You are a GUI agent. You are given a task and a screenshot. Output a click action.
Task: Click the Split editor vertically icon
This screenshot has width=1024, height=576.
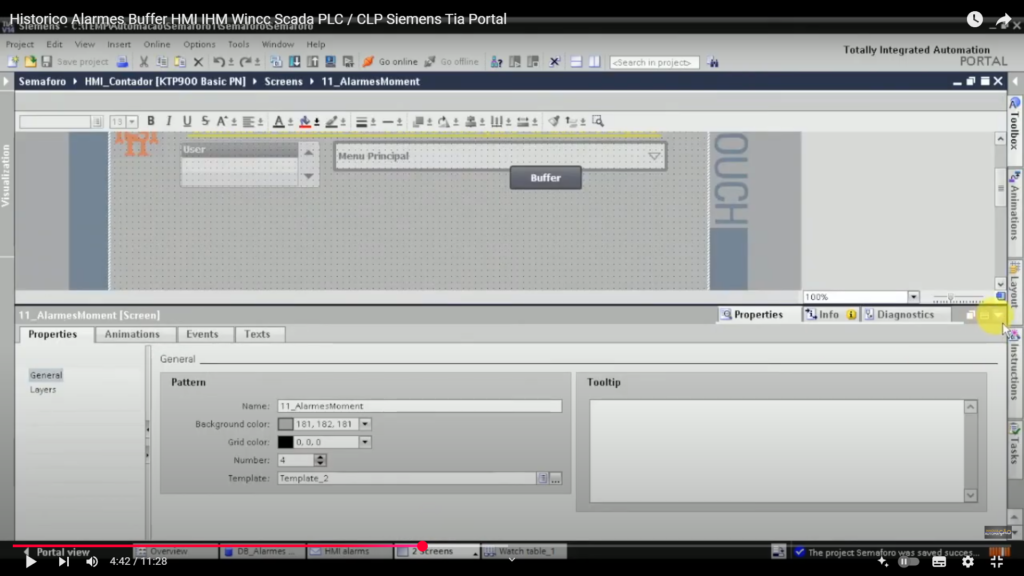point(594,62)
